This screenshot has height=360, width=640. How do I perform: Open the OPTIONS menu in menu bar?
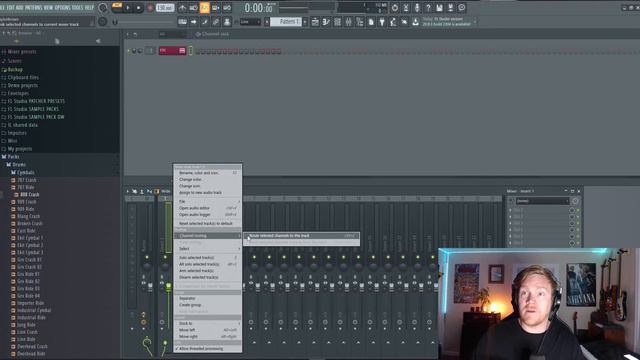(x=62, y=7)
